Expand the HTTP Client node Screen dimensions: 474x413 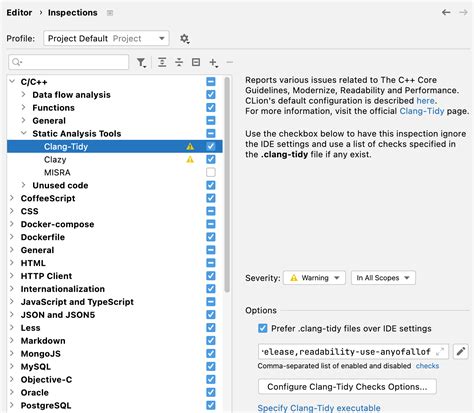(12, 276)
